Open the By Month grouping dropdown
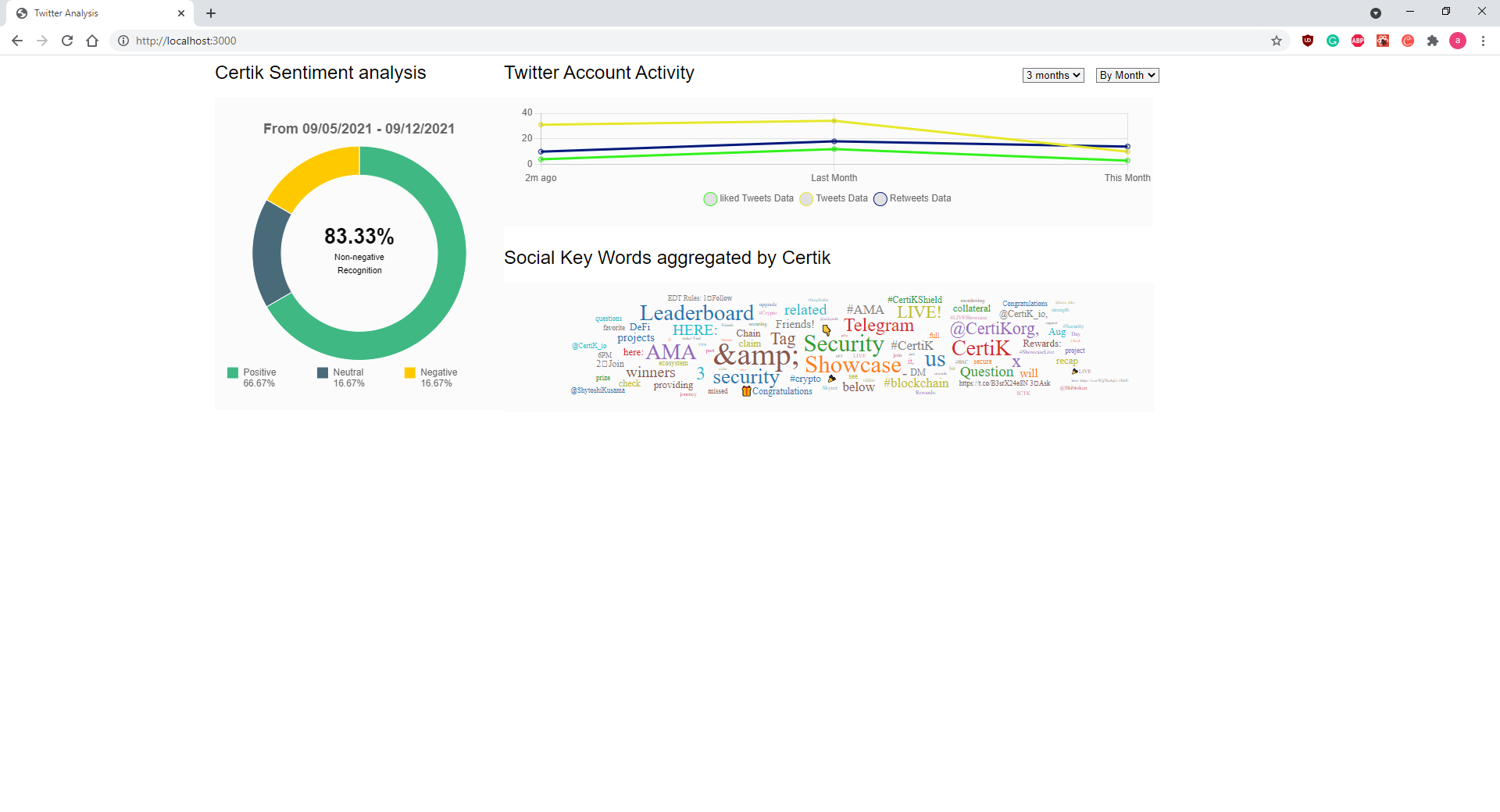1500x812 pixels. click(1127, 75)
